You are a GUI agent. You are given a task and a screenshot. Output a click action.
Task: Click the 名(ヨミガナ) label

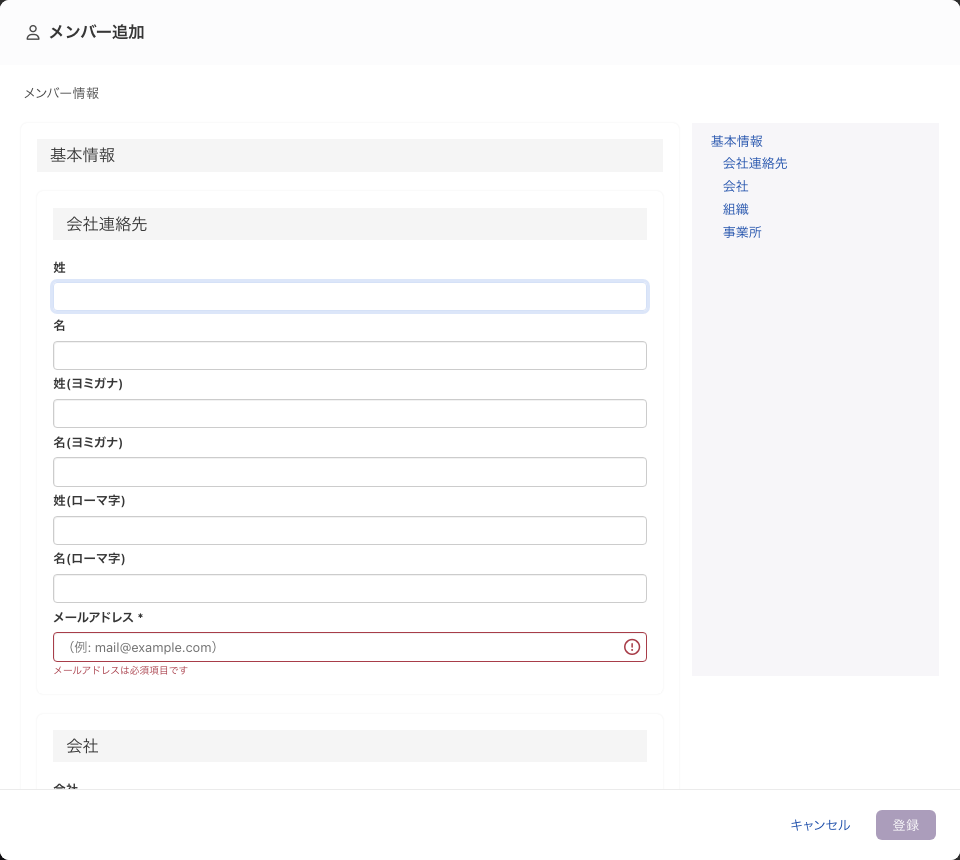[88, 443]
